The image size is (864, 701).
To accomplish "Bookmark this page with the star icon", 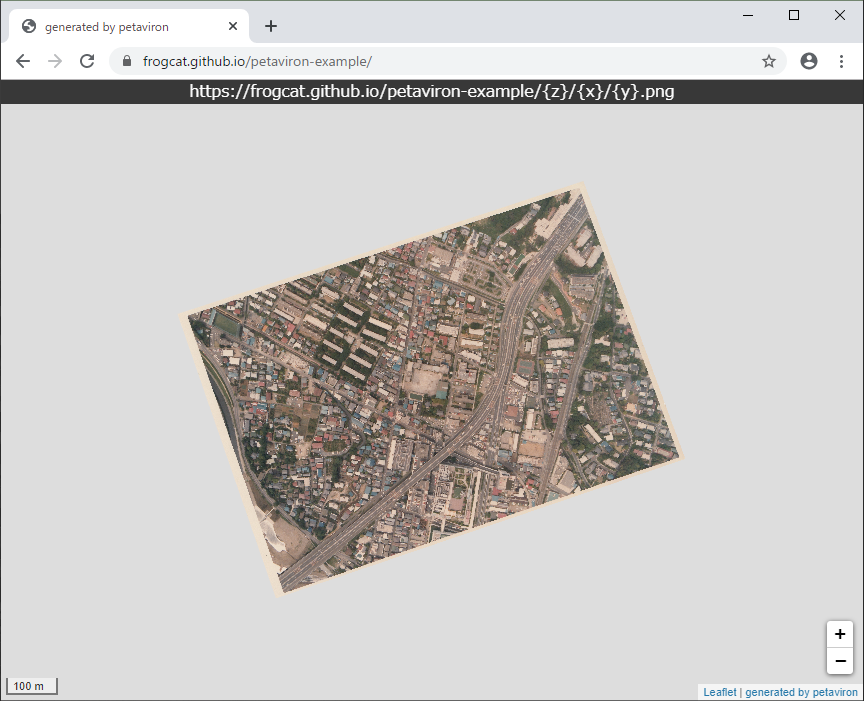I will click(x=769, y=61).
